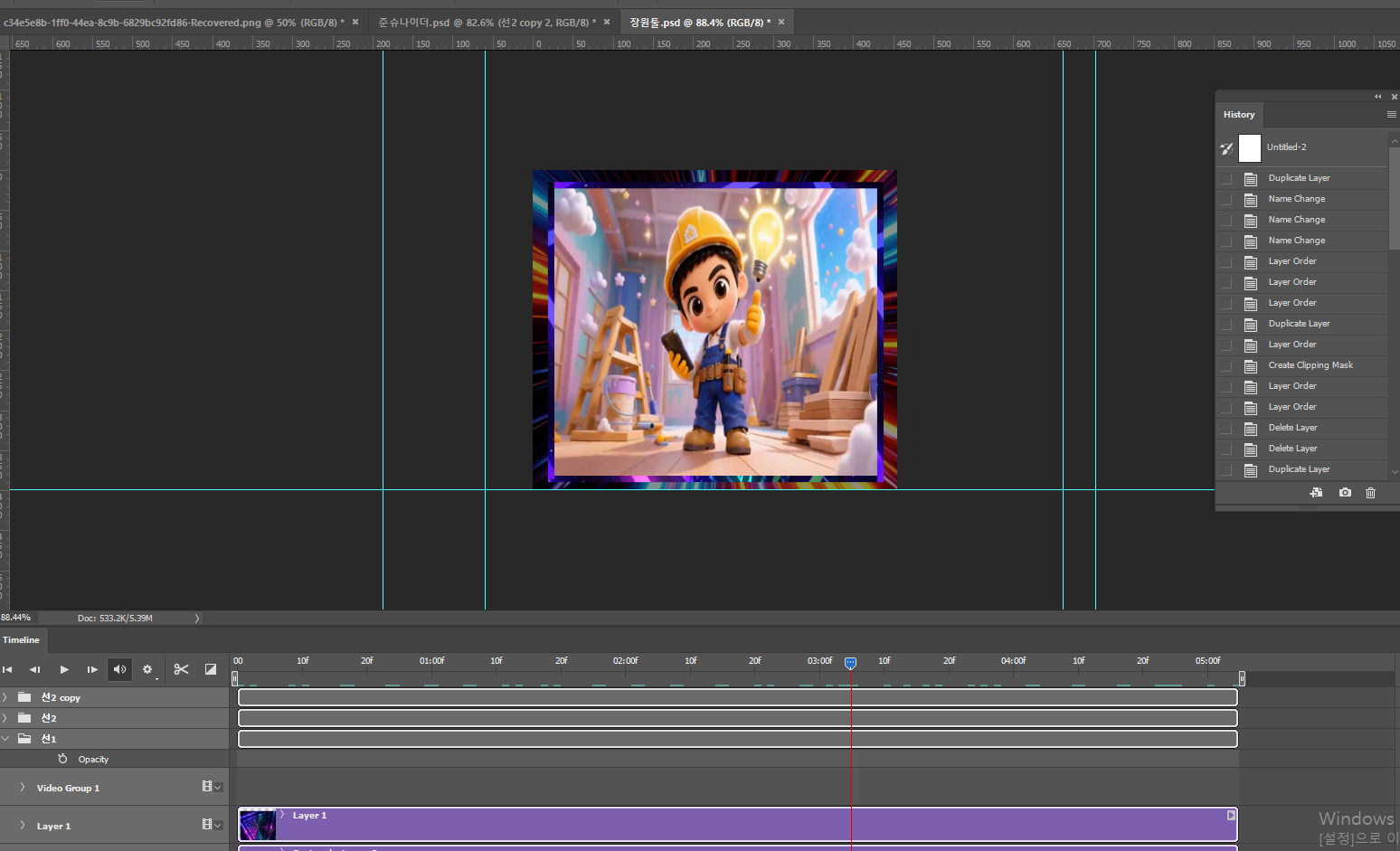Viewport: 1400px width, 851px height.
Task: Close the 장원톨.psd document tab
Action: [781, 22]
